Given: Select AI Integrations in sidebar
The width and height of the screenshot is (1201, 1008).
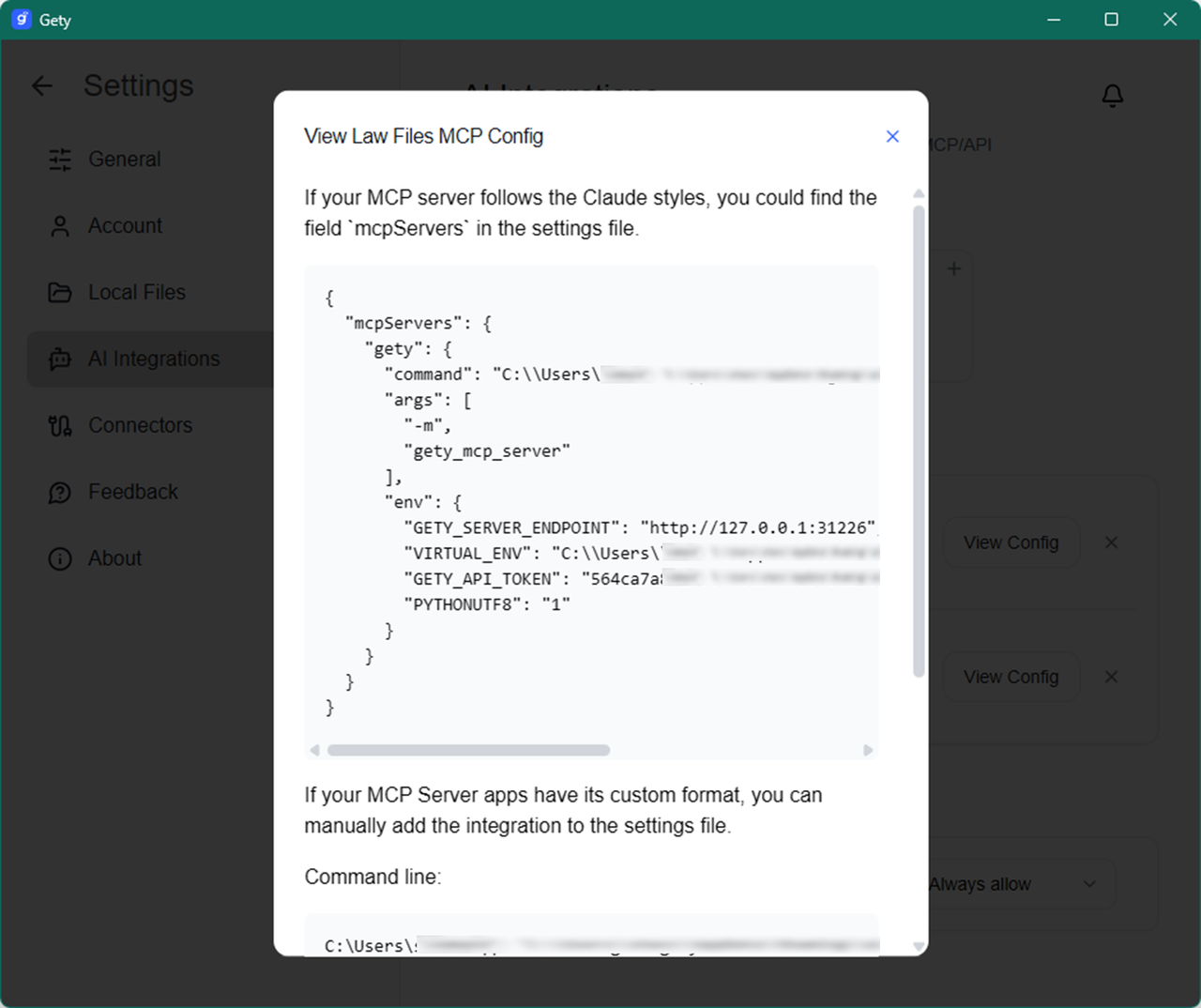Looking at the screenshot, I should click(150, 359).
